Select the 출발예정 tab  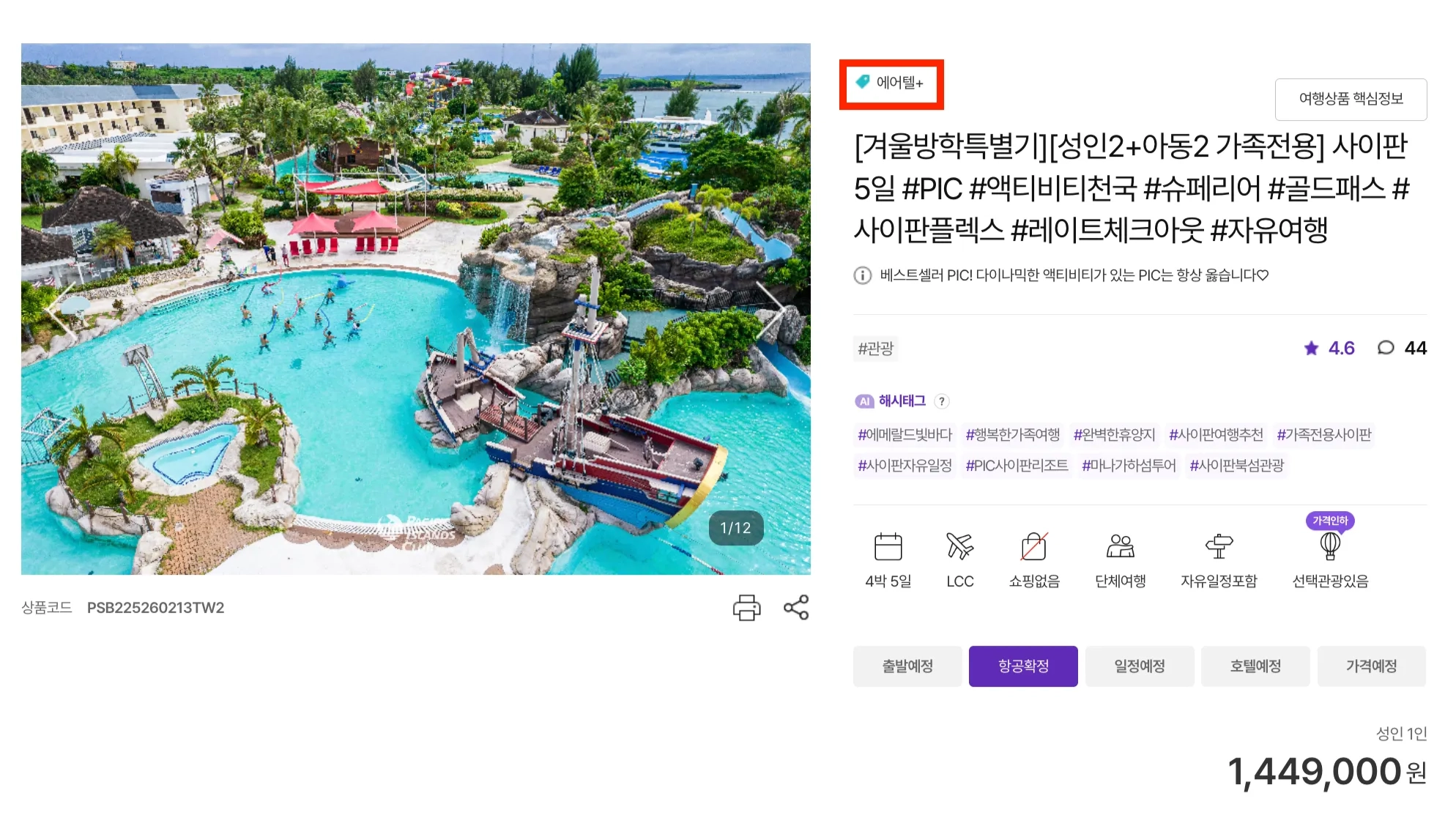(x=907, y=666)
